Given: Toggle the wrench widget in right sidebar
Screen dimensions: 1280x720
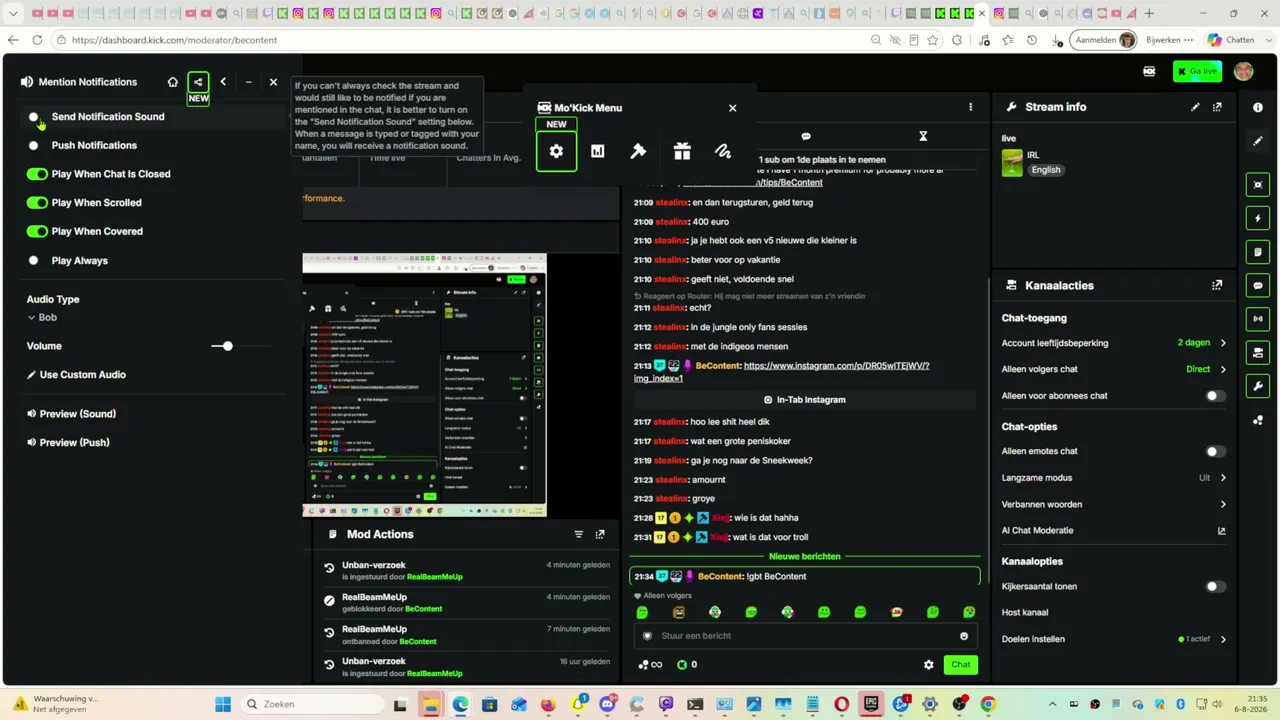Looking at the screenshot, I should tap(1258, 386).
